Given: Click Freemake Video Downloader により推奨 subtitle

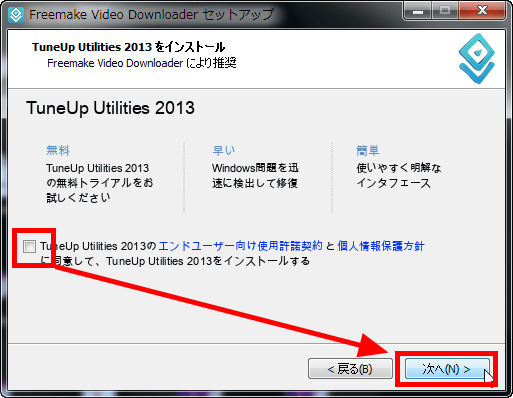Looking at the screenshot, I should coord(142,63).
